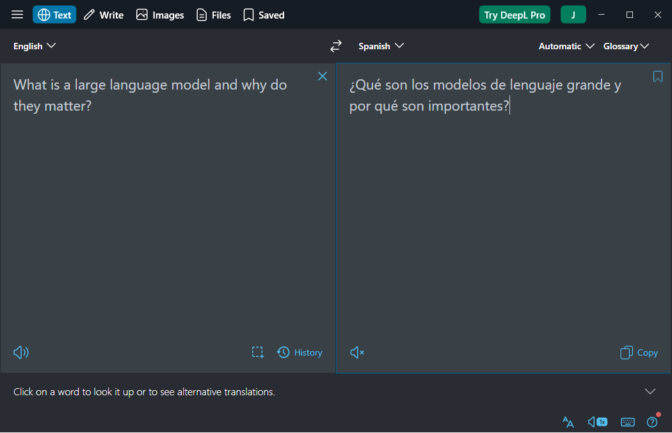
Task: Click the Try DeepL Pro button
Action: point(514,15)
